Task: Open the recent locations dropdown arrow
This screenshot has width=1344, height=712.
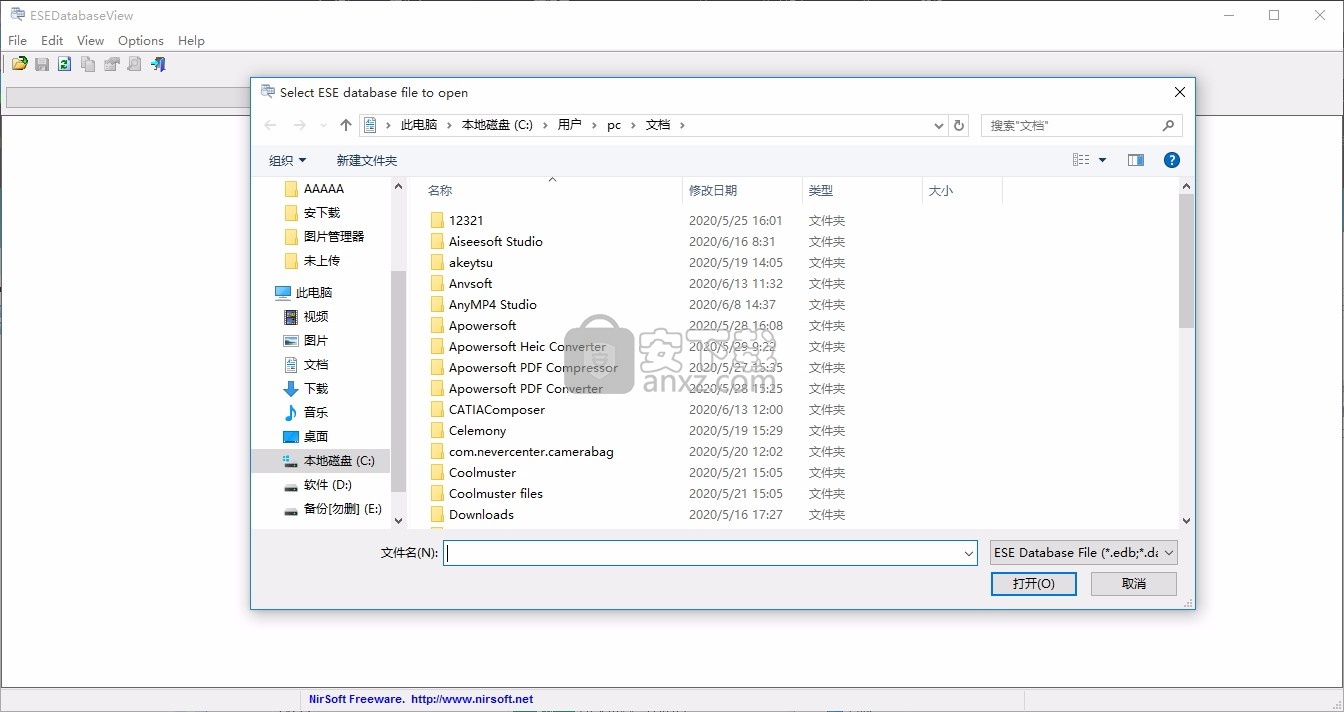Action: tap(323, 125)
